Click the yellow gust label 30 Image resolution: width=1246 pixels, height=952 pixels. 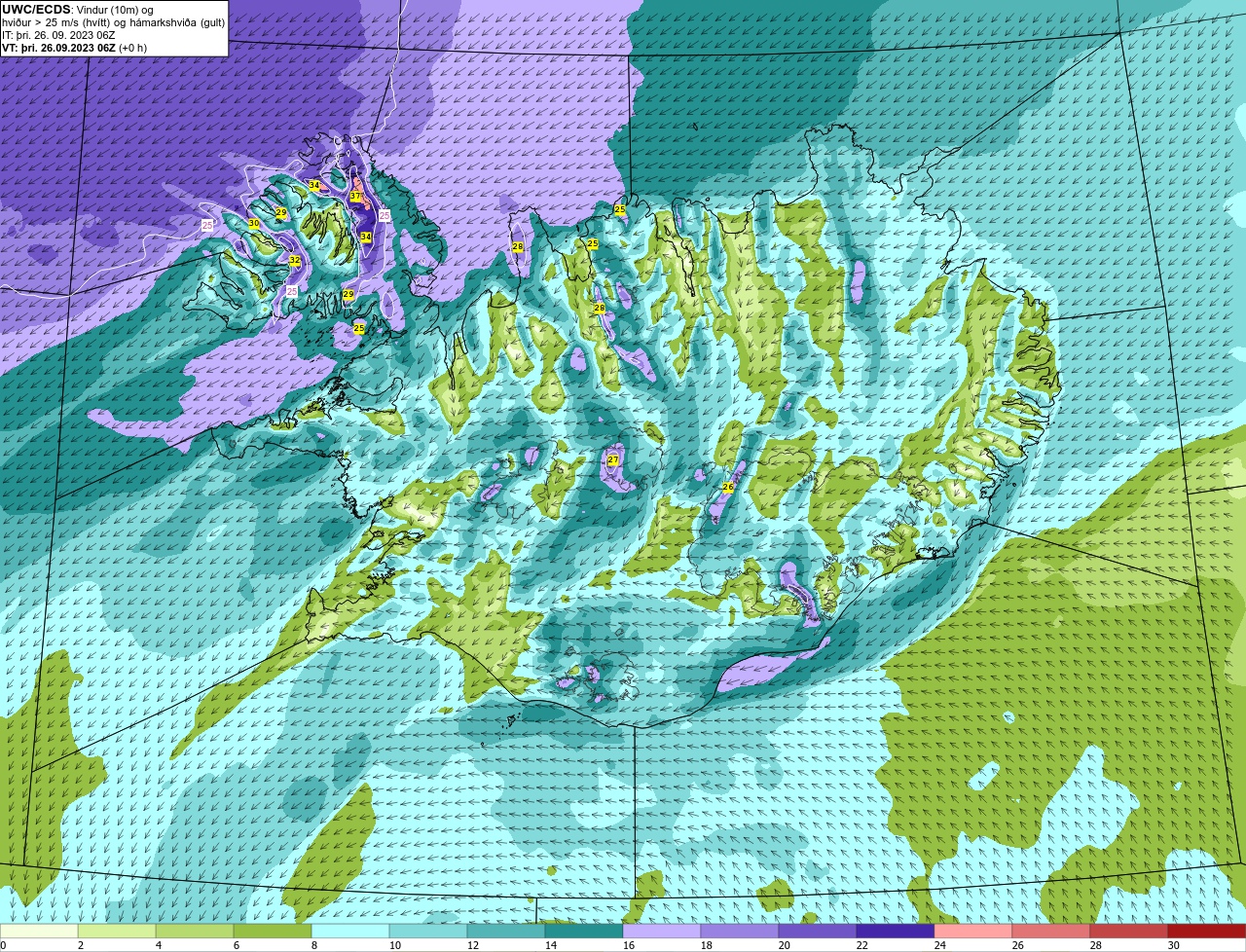click(254, 223)
